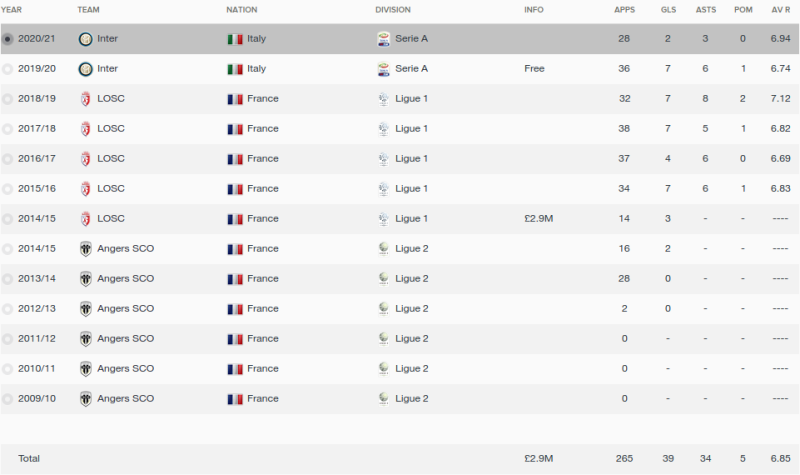Select the 2019/20 season radio button
The width and height of the screenshot is (800, 475).
pyautogui.click(x=7, y=69)
